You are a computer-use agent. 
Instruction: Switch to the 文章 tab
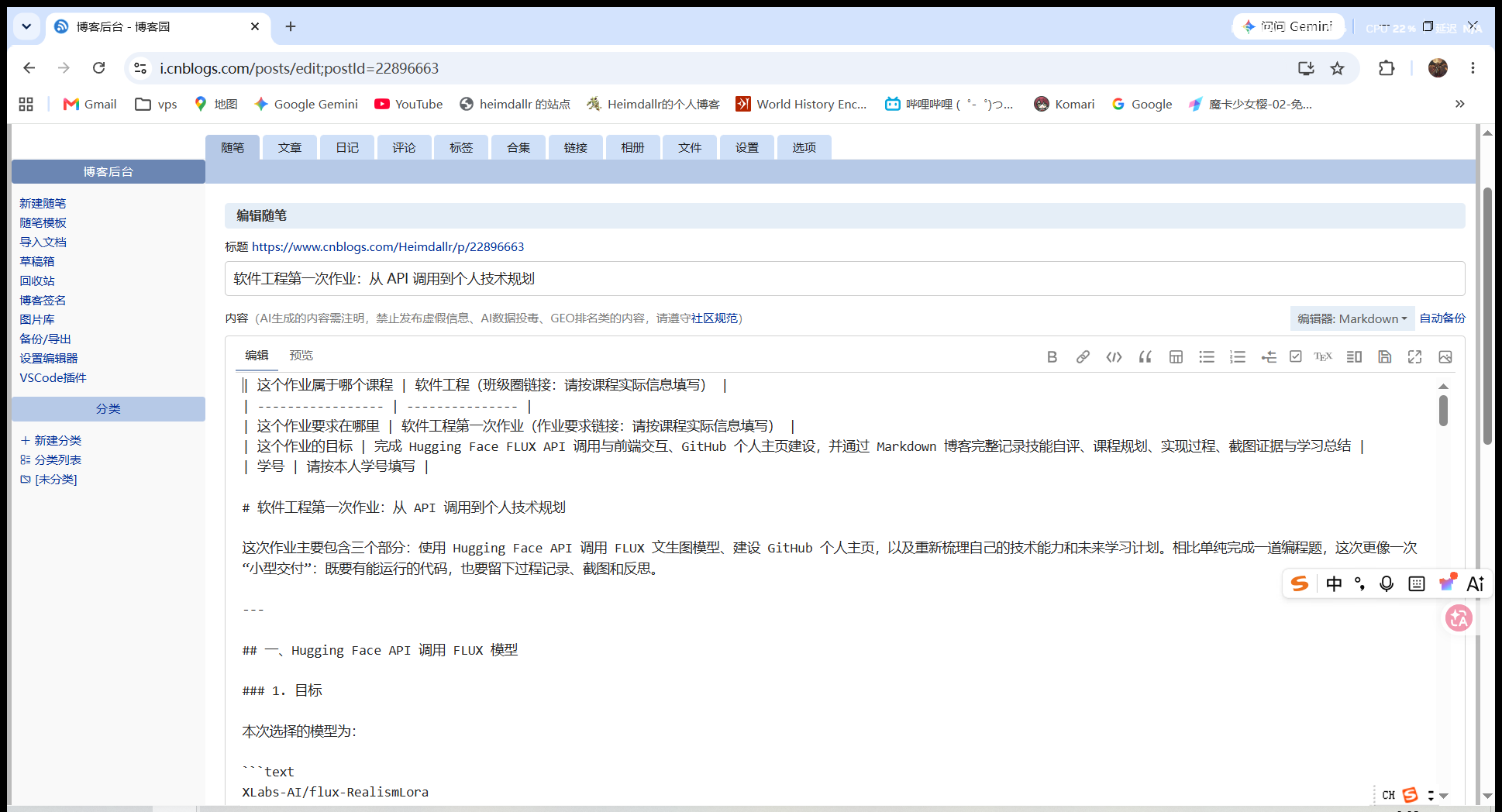[x=290, y=147]
